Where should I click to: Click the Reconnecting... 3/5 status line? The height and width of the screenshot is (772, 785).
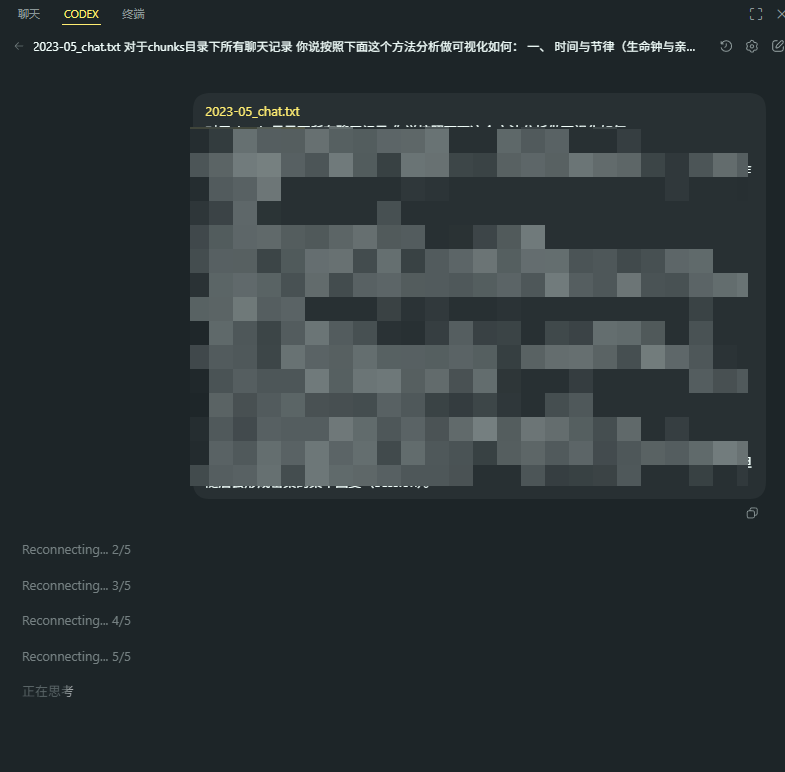point(76,586)
